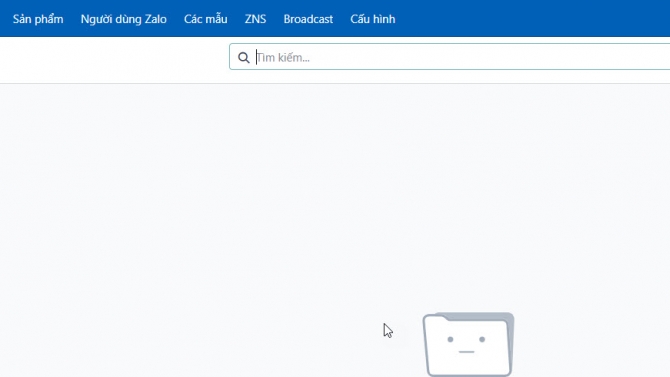
Task: Focus the Tìm kiếm search field
Action: click(x=450, y=57)
